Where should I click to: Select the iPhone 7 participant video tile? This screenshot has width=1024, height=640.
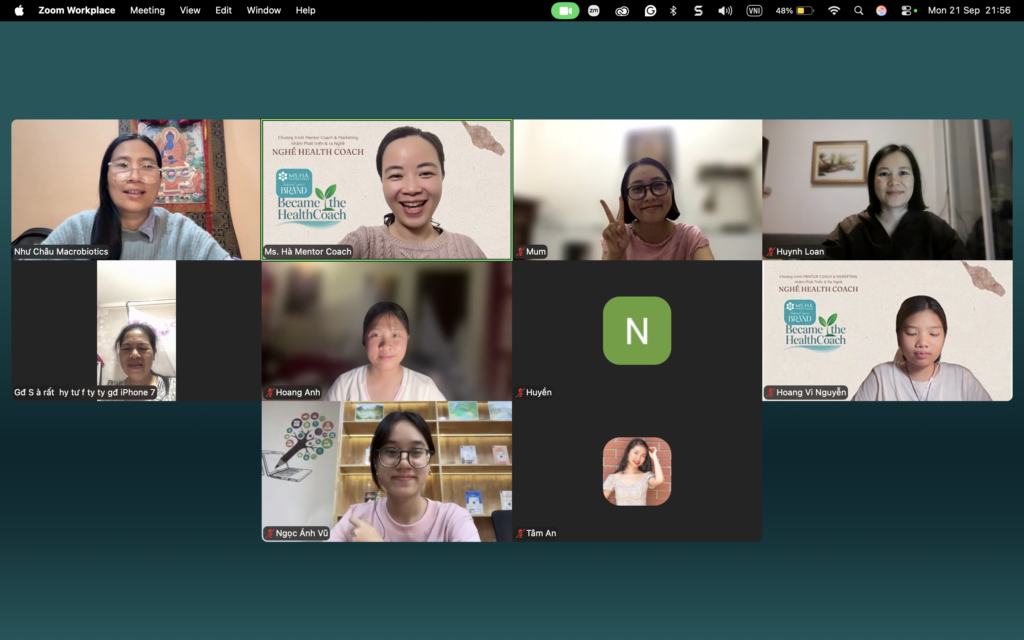[x=136, y=330]
